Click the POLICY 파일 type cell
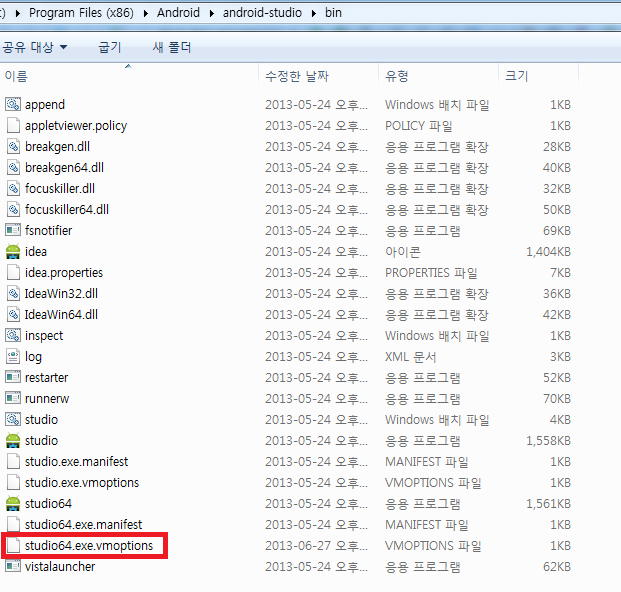621x592 pixels. tap(419, 126)
